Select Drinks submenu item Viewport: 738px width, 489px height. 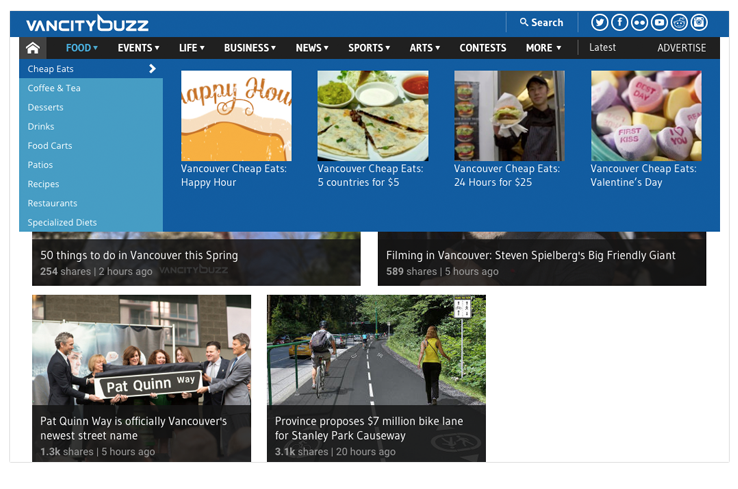pyautogui.click(x=91, y=127)
